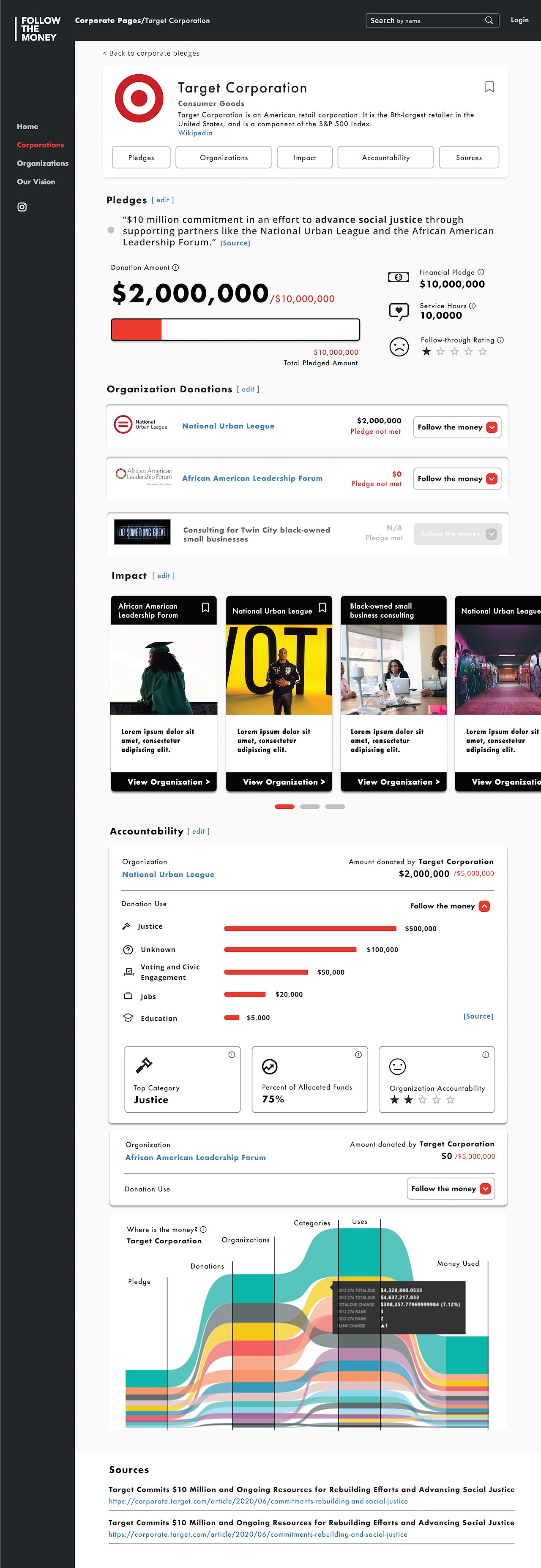Image resolution: width=541 pixels, height=1568 pixels.
Task: Switch to the Pledges tab
Action: coord(141,158)
